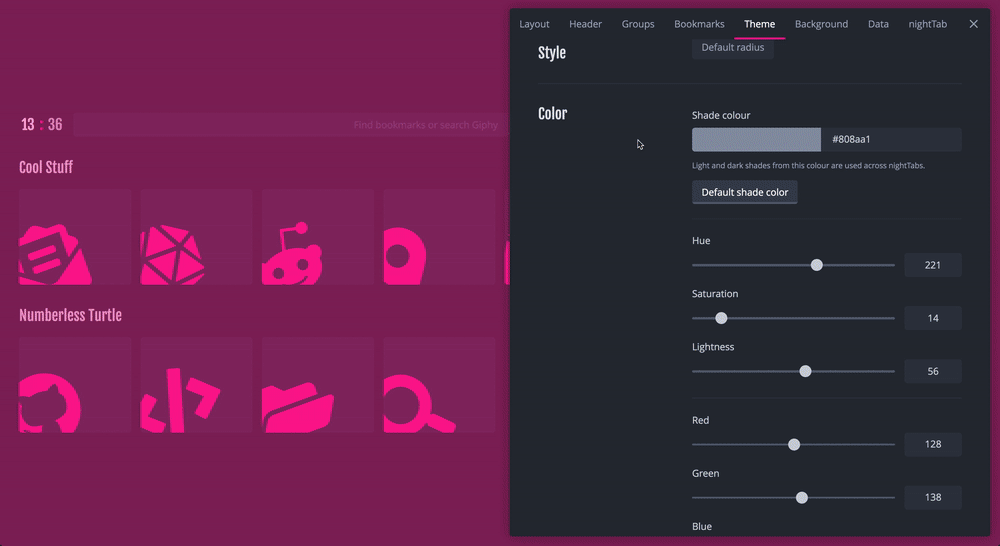The width and height of the screenshot is (1000, 546).
Task: Switch to the Groups tab
Action: (638, 24)
